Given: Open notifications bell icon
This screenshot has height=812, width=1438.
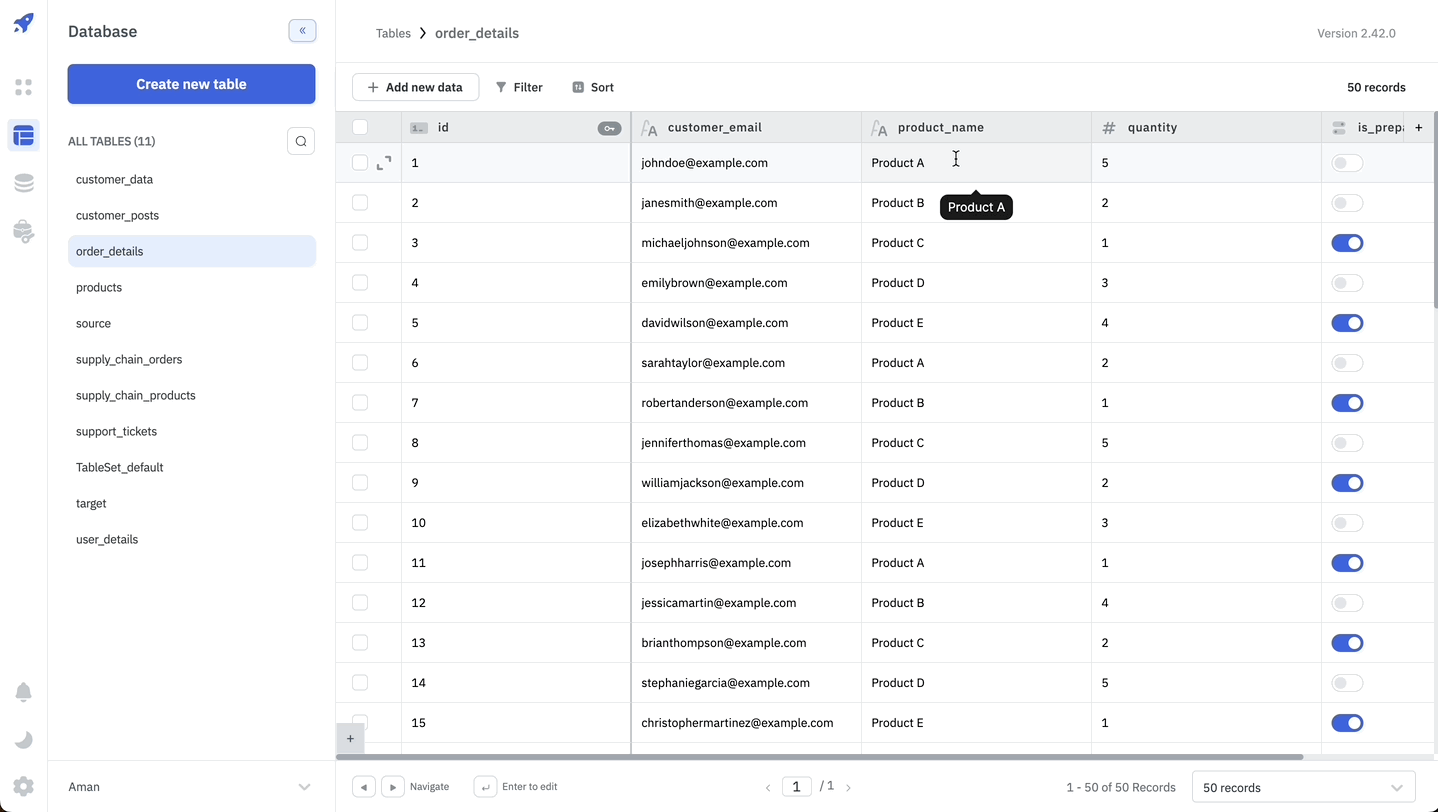Looking at the screenshot, I should (23, 692).
